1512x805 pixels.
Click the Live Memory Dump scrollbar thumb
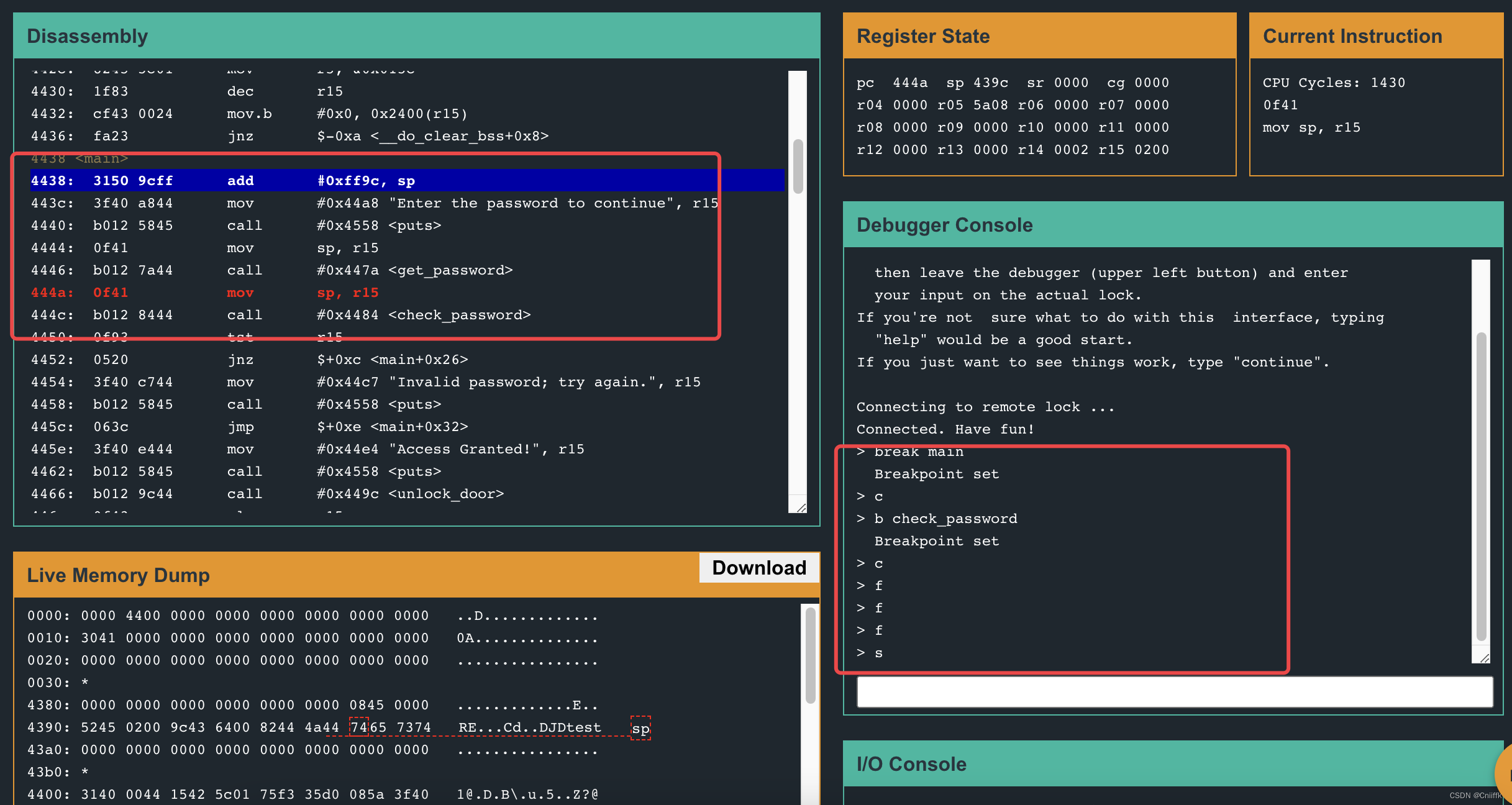pyautogui.click(x=810, y=655)
